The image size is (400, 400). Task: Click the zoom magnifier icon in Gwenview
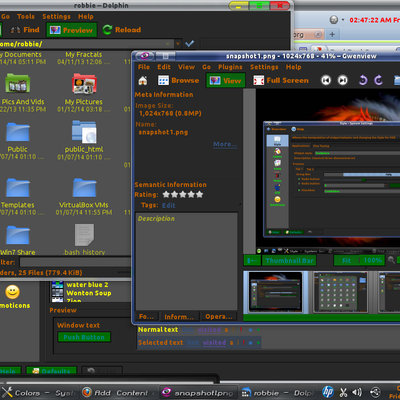391,260
